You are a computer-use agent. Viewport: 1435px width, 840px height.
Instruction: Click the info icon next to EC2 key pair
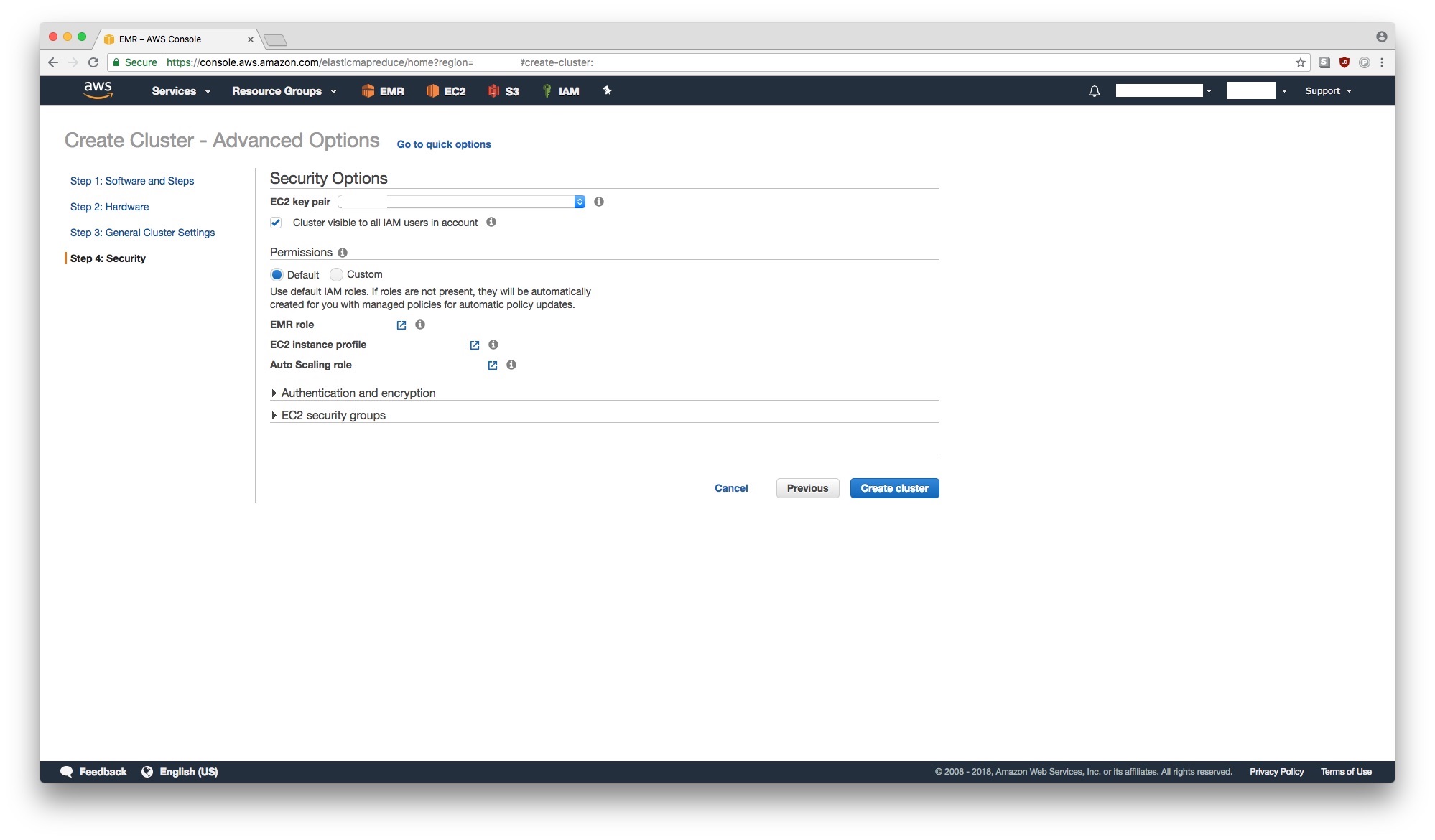[598, 201]
